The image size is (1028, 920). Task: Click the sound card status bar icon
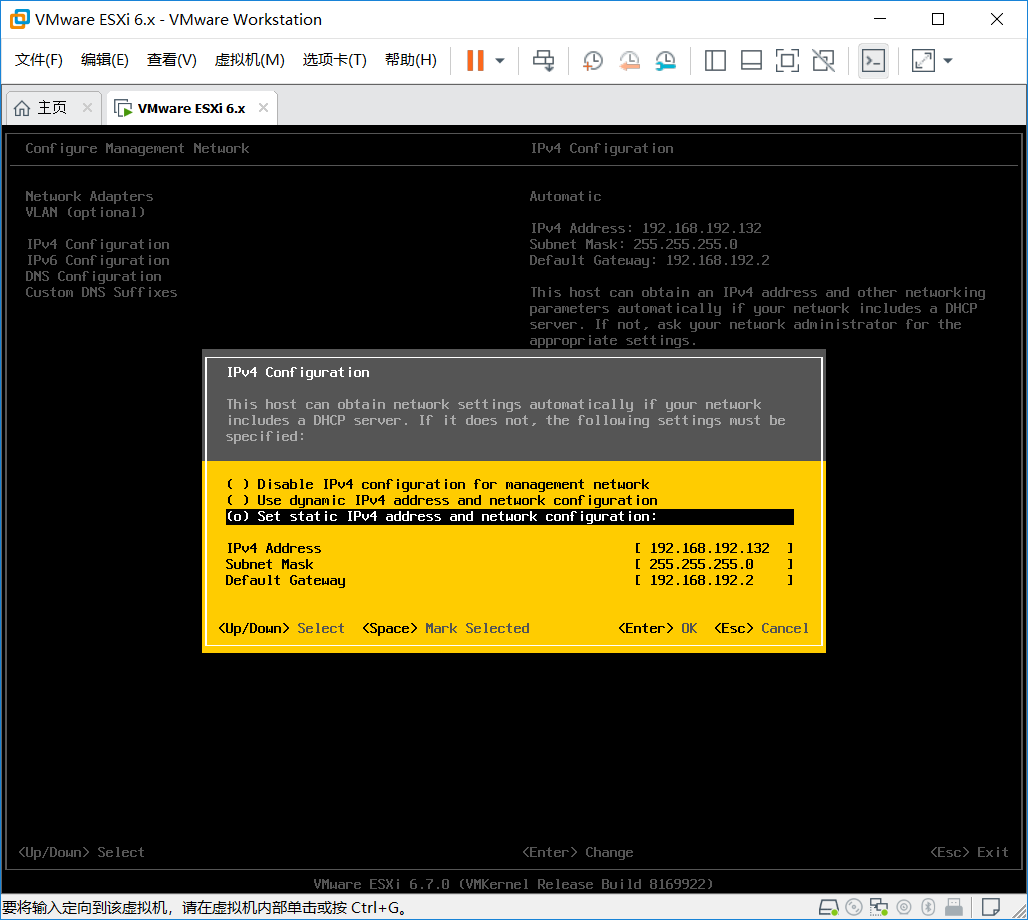[x=904, y=907]
